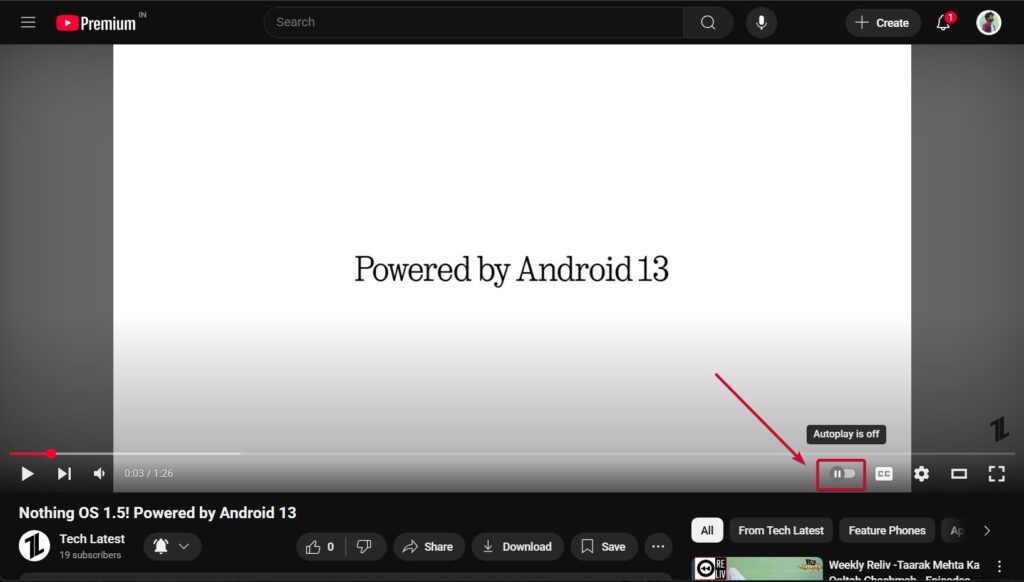1024x582 pixels.
Task: Dislike the video with the thumbs down
Action: (x=365, y=546)
